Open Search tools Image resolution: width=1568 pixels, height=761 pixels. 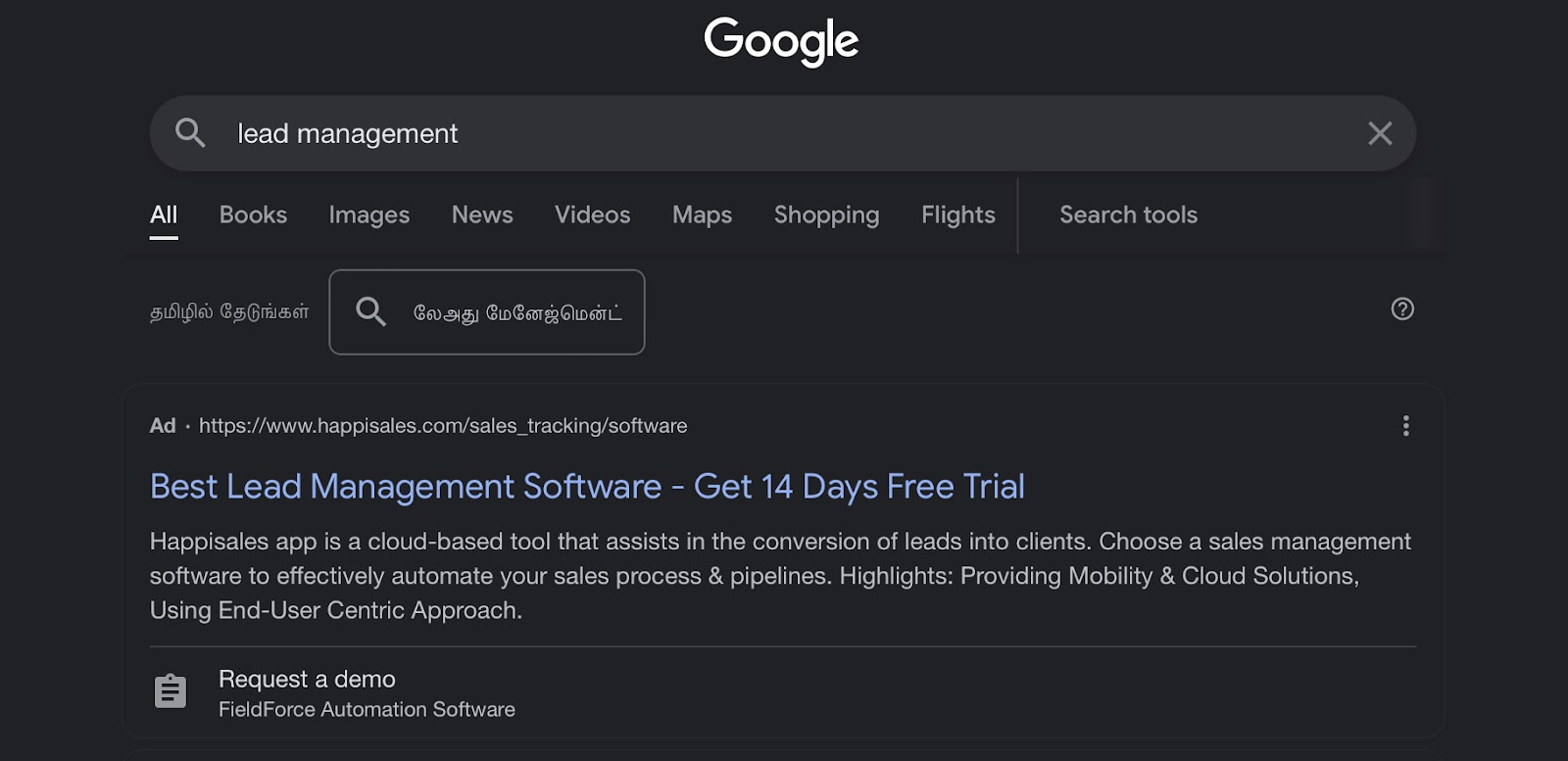pos(1129,214)
